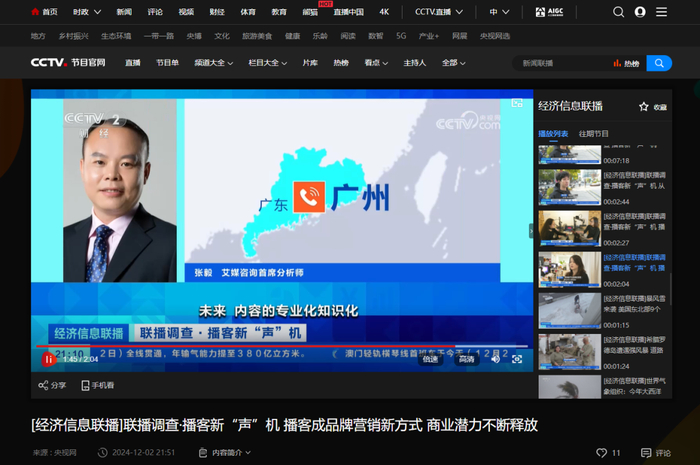The height and width of the screenshot is (465, 700).
Task: Expand 频道大全 channel list
Action: pyautogui.click(x=214, y=63)
